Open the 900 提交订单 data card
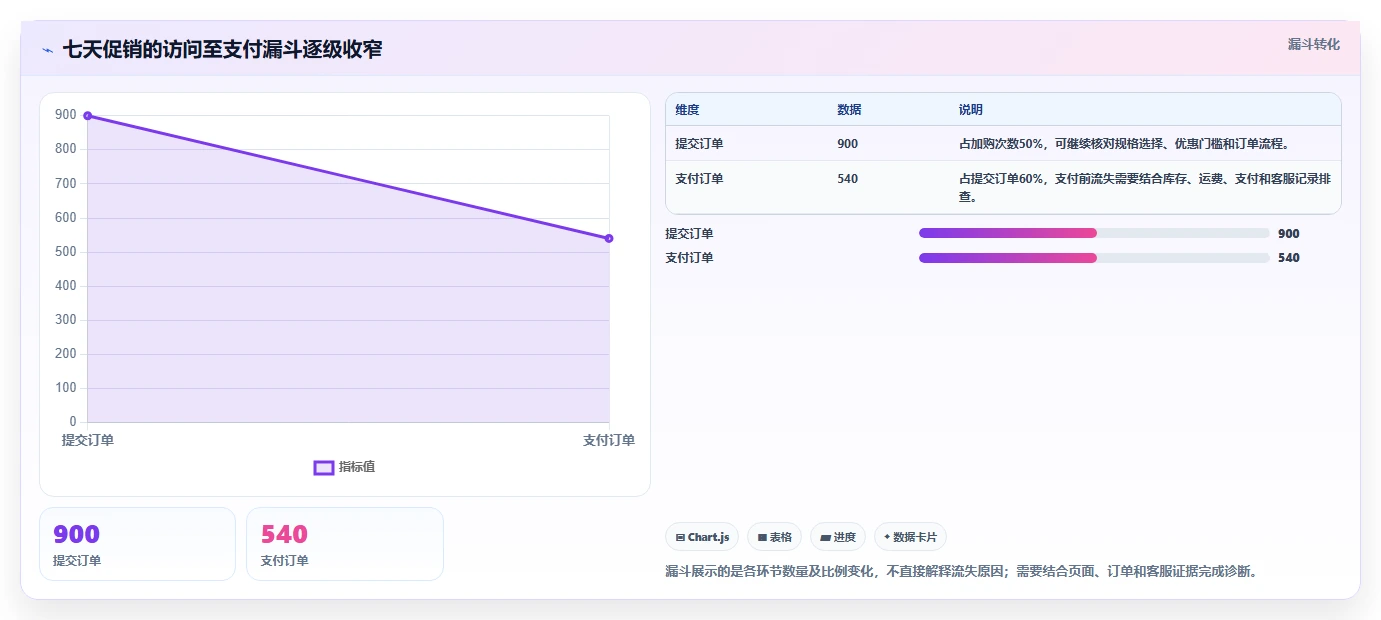The width and height of the screenshot is (1381, 620). (137, 544)
